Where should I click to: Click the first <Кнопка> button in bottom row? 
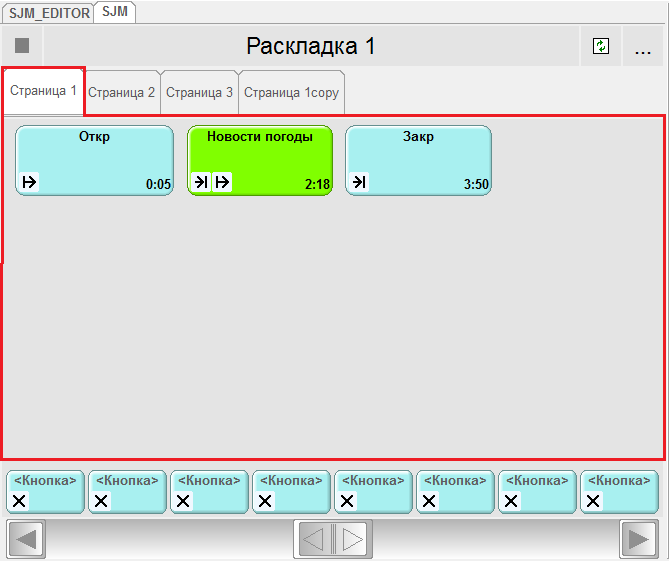(45, 492)
